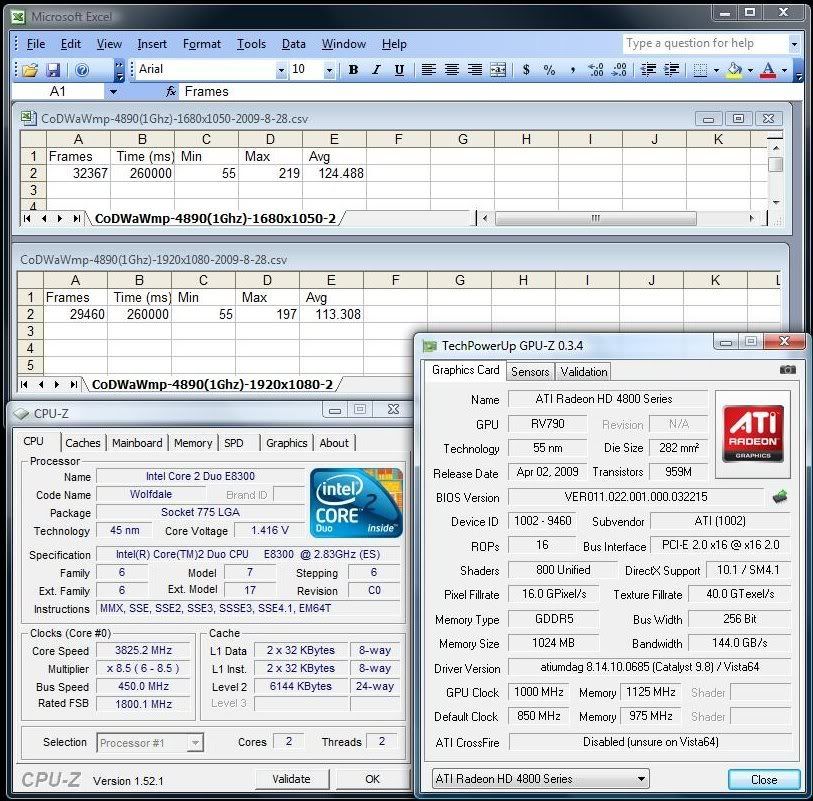Open CPU-Z Processor selection dropdown

pos(195,742)
